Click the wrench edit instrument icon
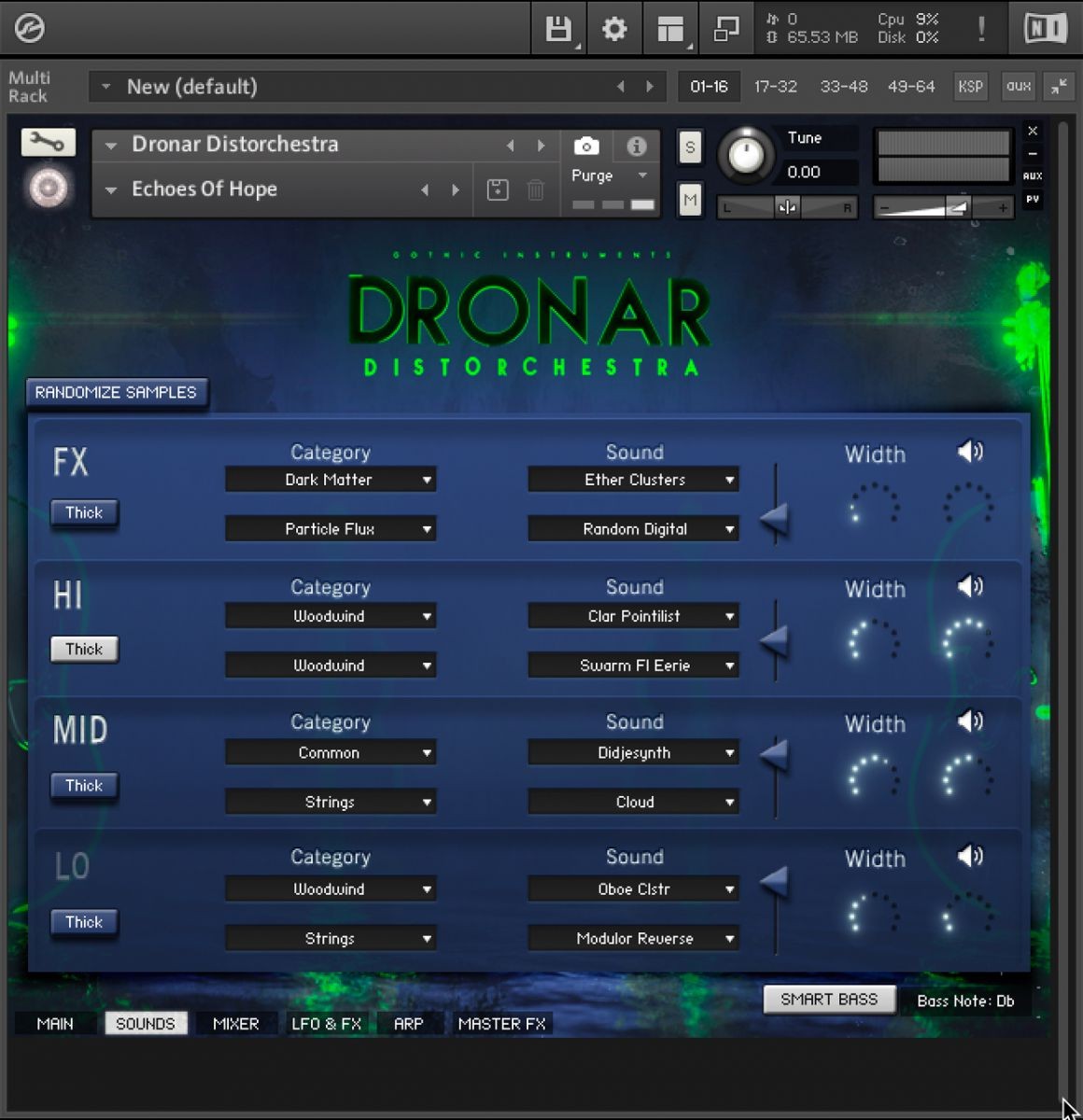 coord(48,142)
